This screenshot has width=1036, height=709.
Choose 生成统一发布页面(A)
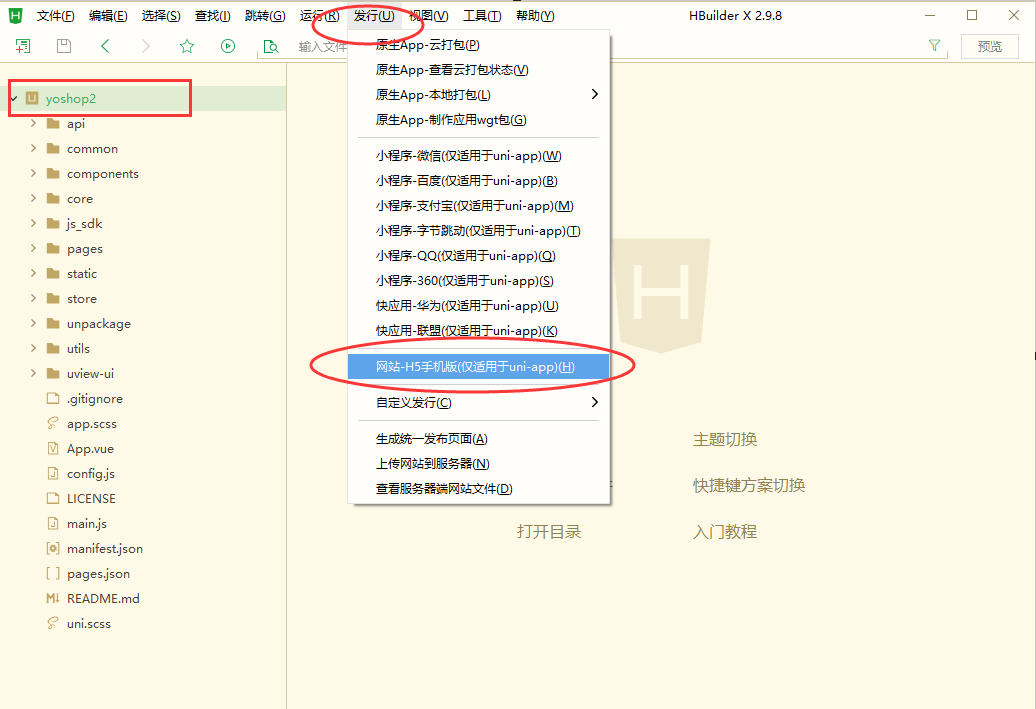pos(478,439)
